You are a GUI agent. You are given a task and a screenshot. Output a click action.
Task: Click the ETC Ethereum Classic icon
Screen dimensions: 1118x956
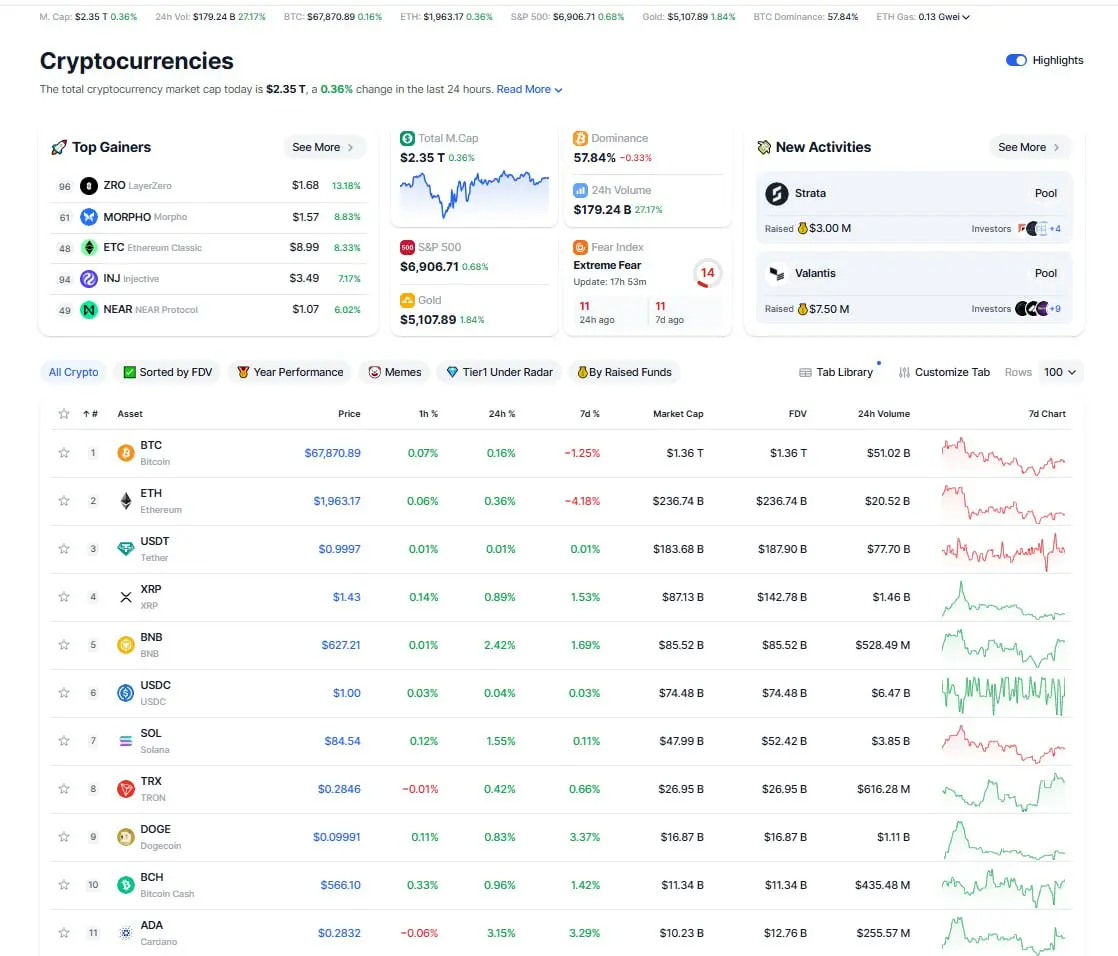pos(88,247)
